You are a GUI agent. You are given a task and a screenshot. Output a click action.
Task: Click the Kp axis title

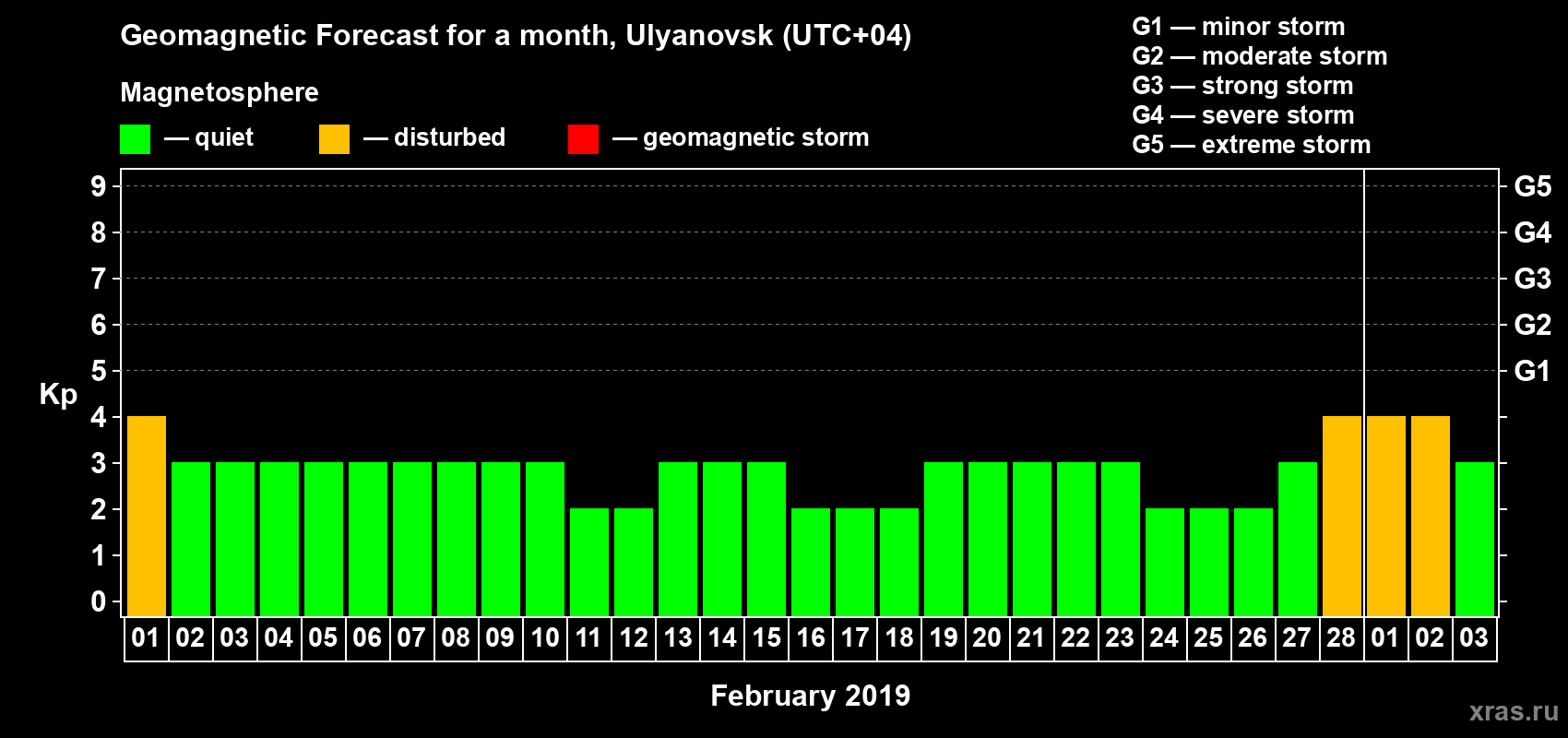click(58, 395)
